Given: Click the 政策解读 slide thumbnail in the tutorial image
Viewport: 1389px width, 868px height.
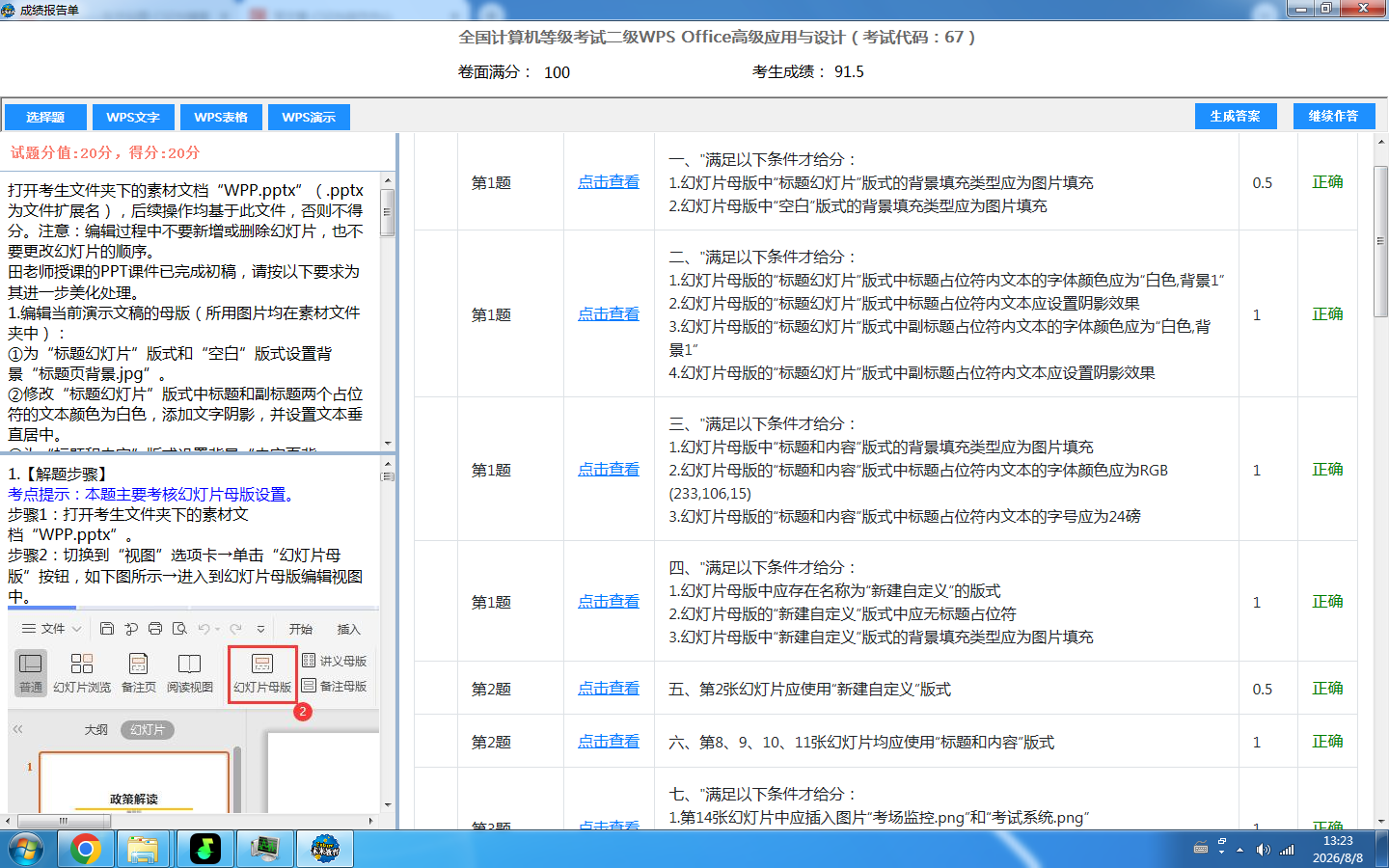Looking at the screenshot, I should tap(134, 782).
